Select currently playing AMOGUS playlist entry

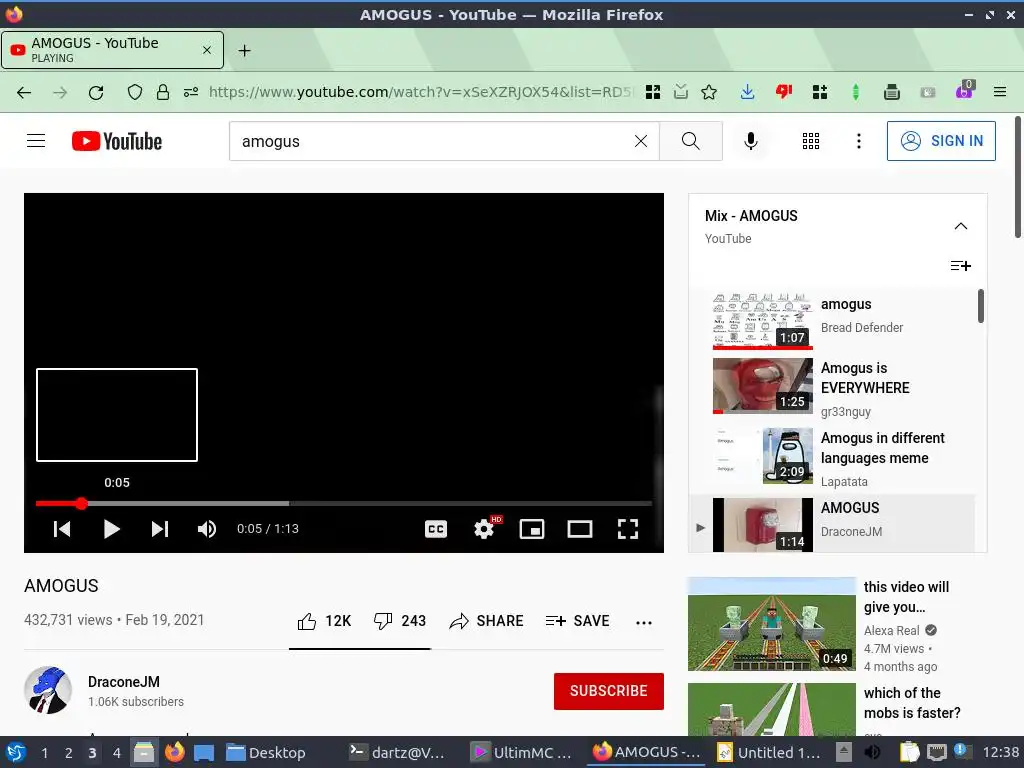833,524
